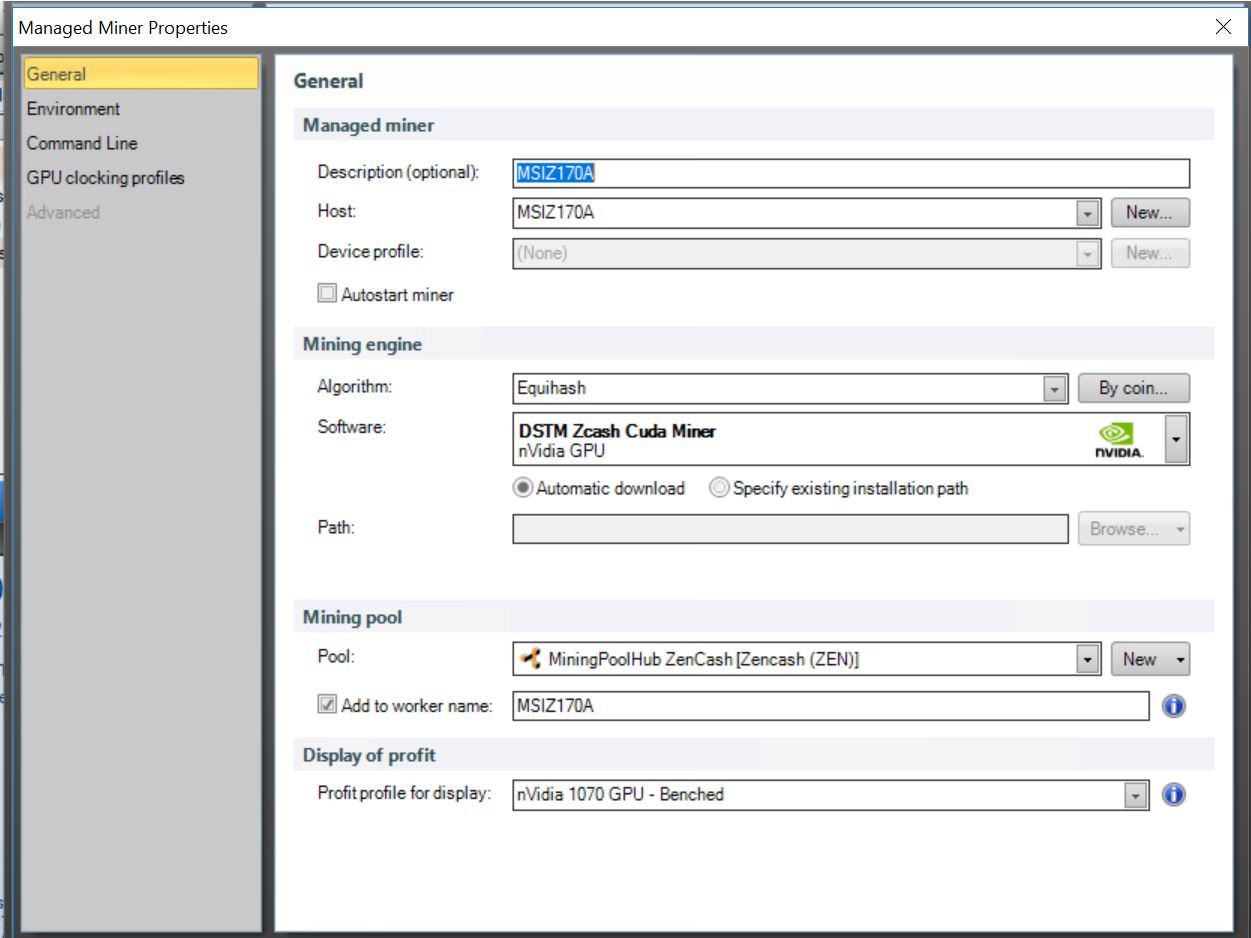1251x938 pixels.
Task: Click the New button next to Pool
Action: pyautogui.click(x=1139, y=659)
